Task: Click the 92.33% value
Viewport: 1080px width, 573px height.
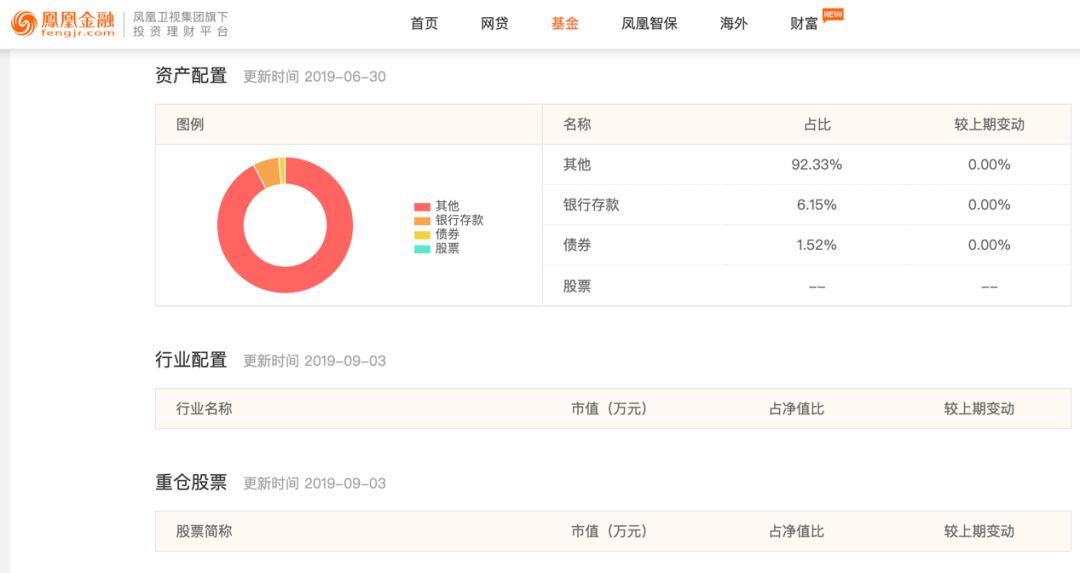Action: coord(817,165)
